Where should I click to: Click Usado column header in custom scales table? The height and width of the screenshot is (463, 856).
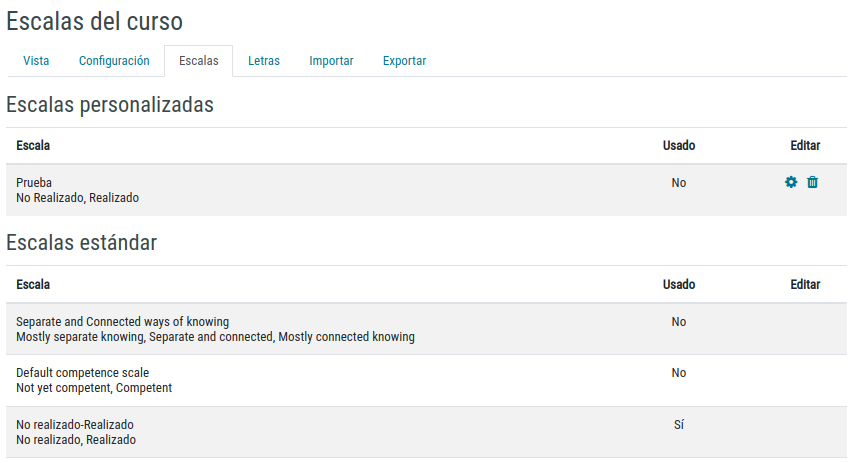(678, 146)
